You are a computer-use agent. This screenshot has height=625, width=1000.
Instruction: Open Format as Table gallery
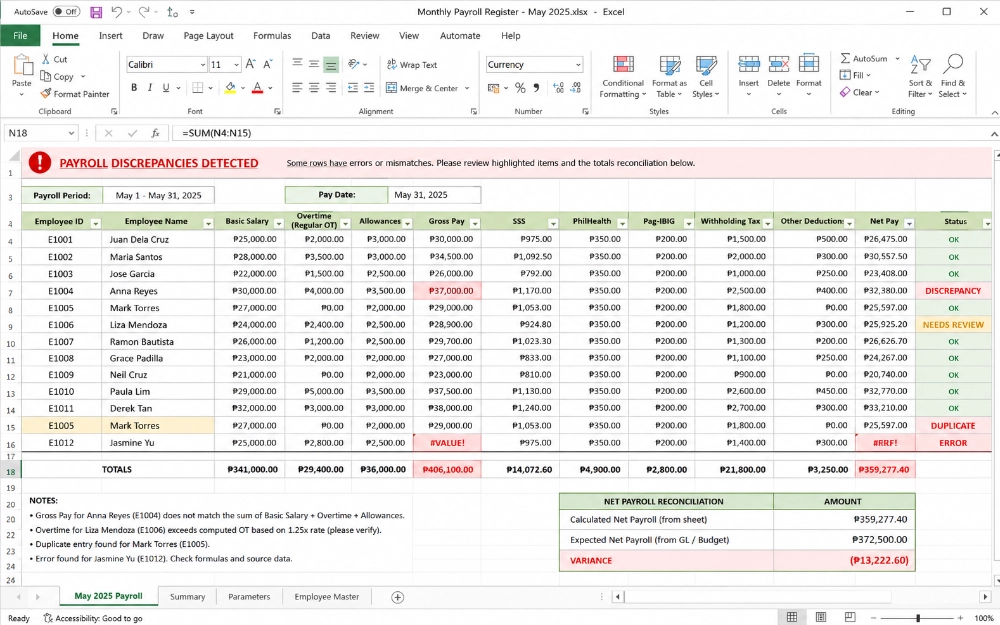pyautogui.click(x=670, y=77)
